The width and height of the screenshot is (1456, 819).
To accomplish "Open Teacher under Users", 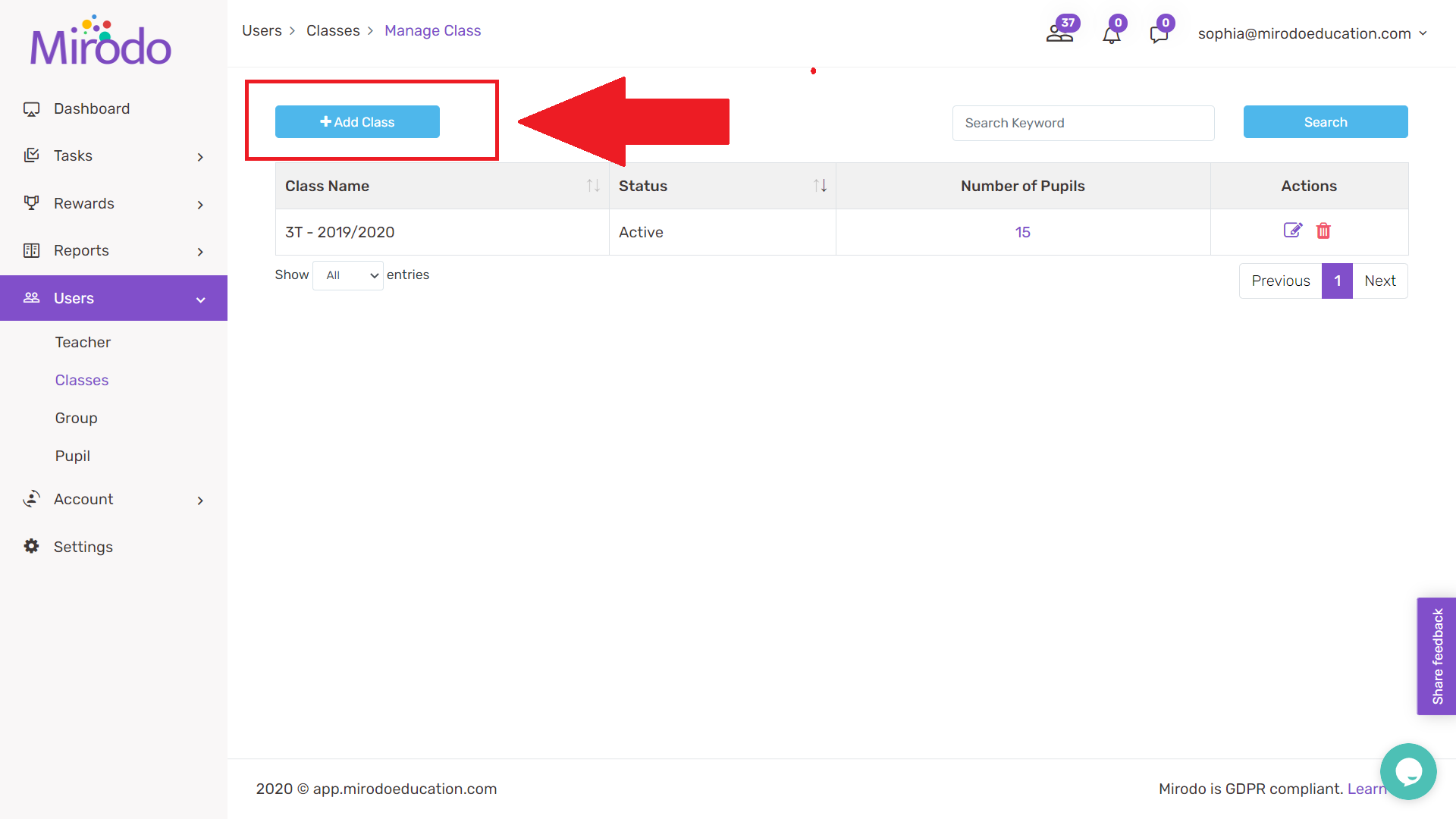I will coord(83,342).
